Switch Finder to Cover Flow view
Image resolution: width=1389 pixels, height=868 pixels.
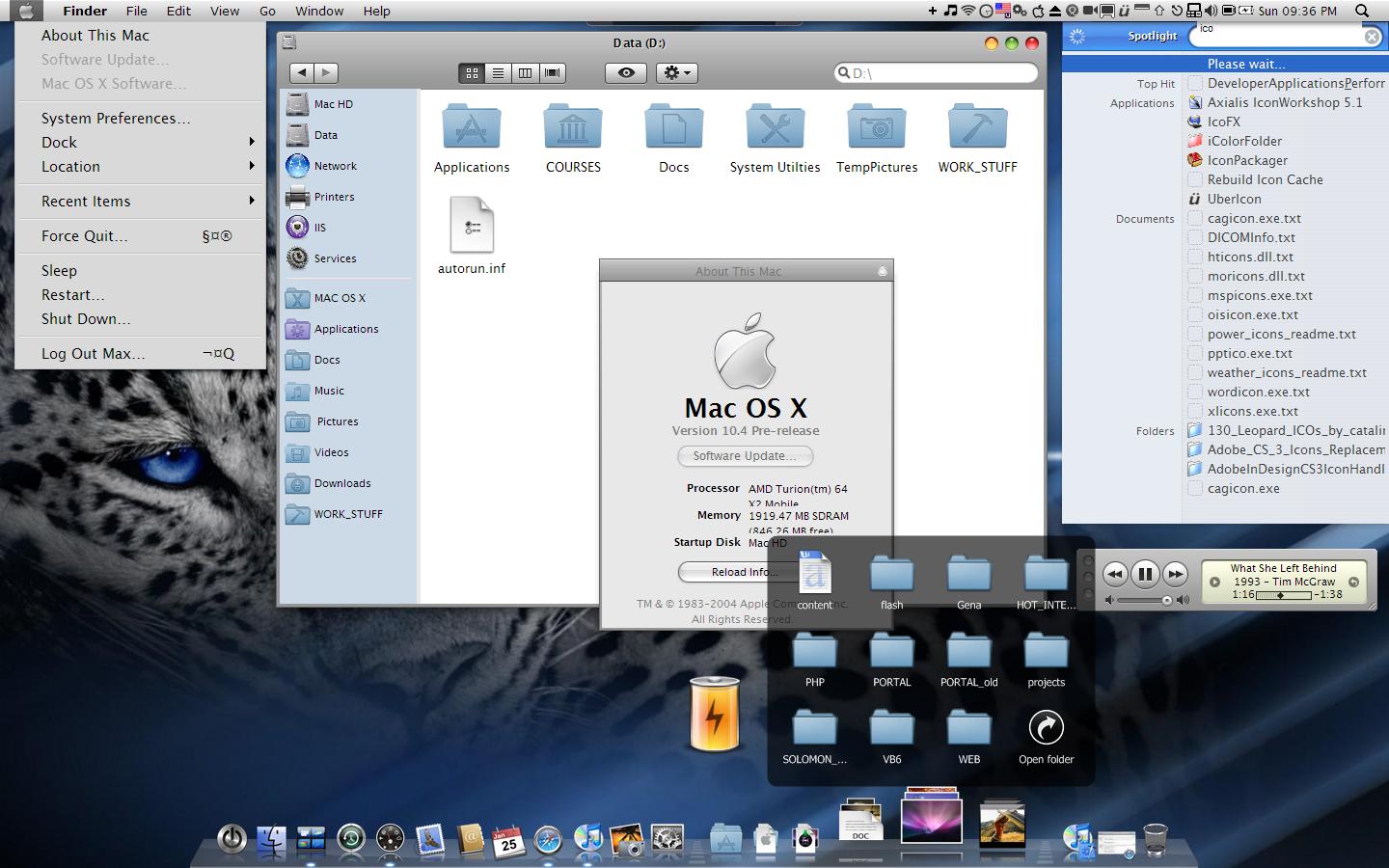coord(552,72)
